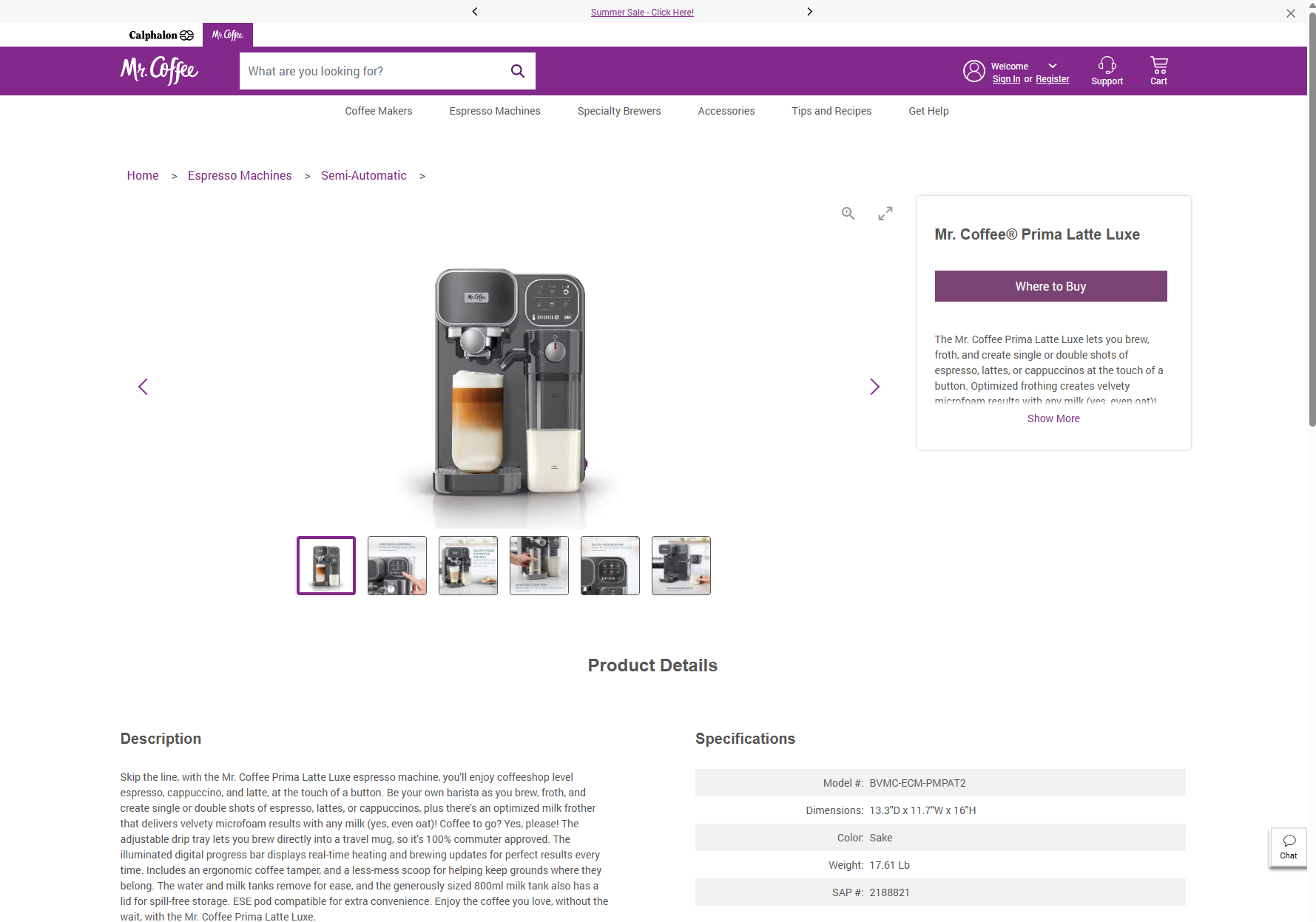Image resolution: width=1316 pixels, height=922 pixels.
Task: Show next product image arrow
Action: click(x=874, y=387)
